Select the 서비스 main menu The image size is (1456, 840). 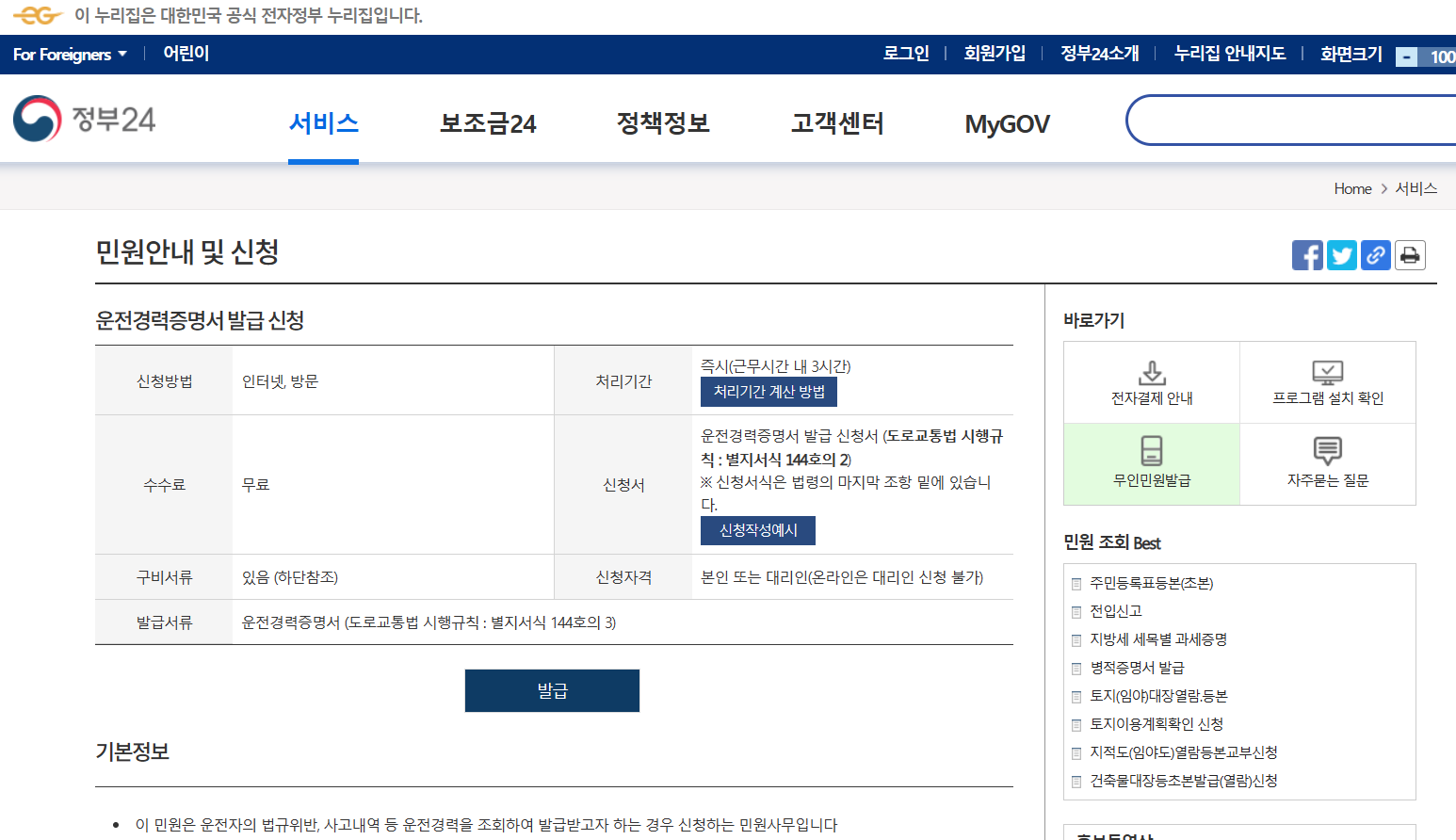pyautogui.click(x=323, y=123)
